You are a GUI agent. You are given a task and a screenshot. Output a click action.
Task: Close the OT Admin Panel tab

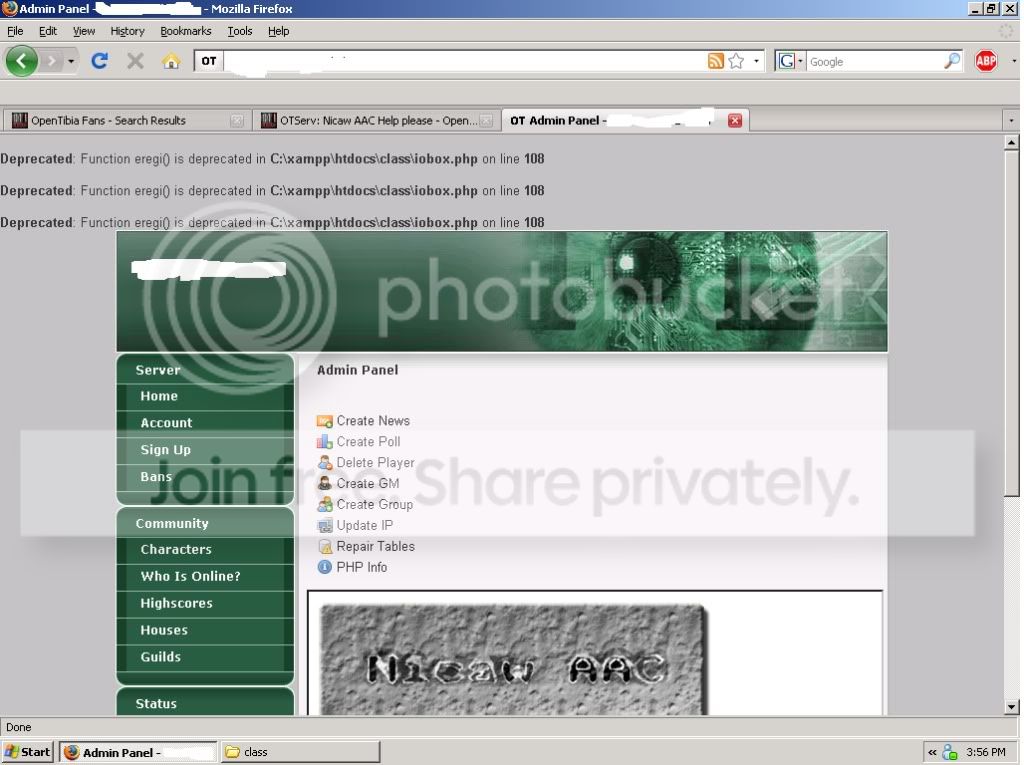pyautogui.click(x=735, y=120)
